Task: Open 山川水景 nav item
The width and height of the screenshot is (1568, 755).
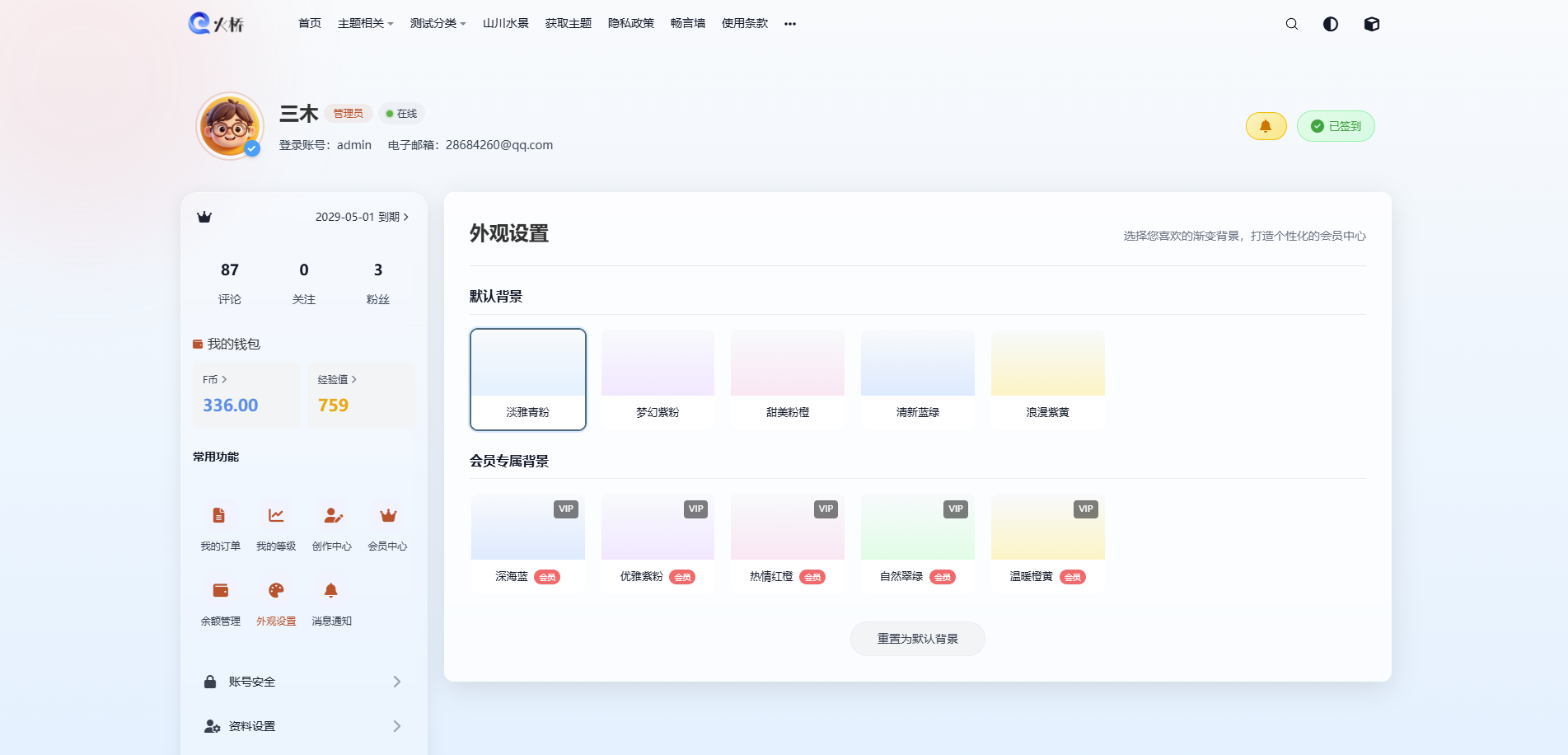Action: 506,24
